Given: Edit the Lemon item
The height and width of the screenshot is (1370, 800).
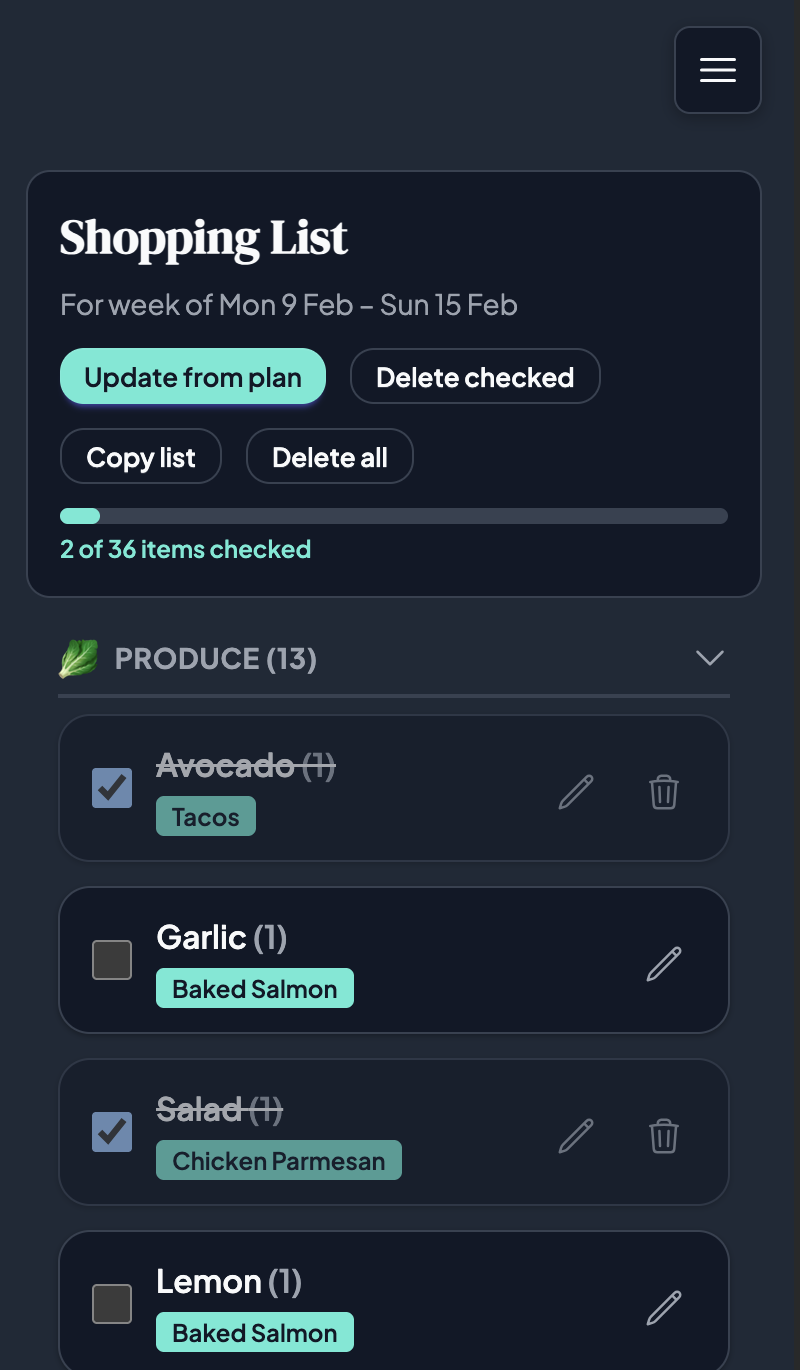Looking at the screenshot, I should coord(664,1307).
